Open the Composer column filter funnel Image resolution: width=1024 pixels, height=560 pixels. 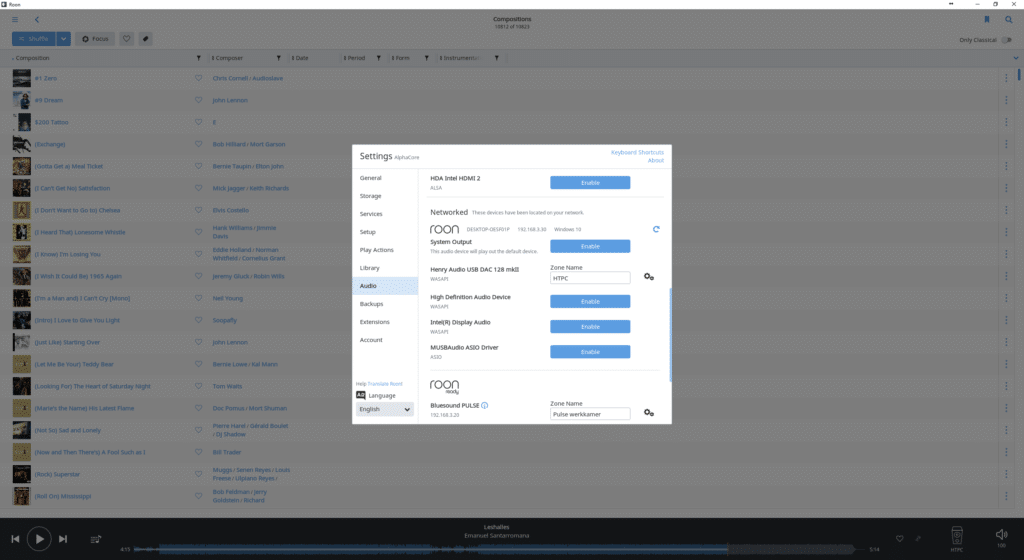coord(278,58)
